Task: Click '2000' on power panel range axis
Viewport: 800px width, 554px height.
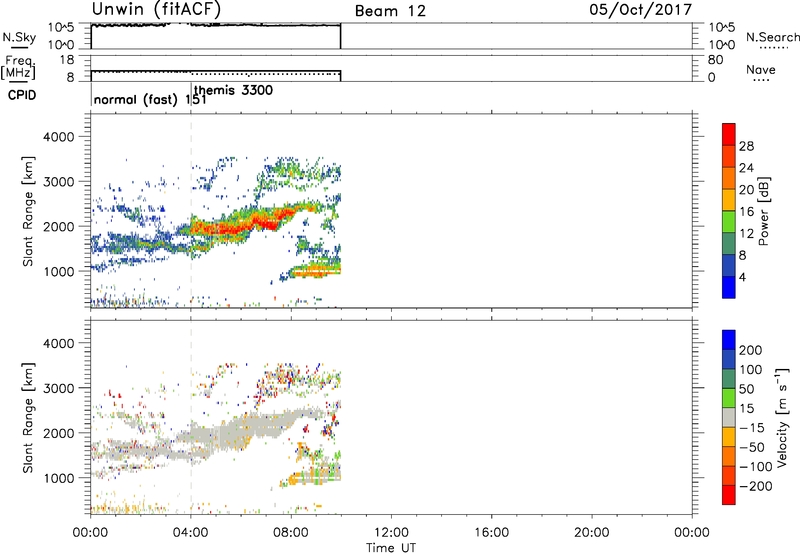Action: click(x=59, y=226)
